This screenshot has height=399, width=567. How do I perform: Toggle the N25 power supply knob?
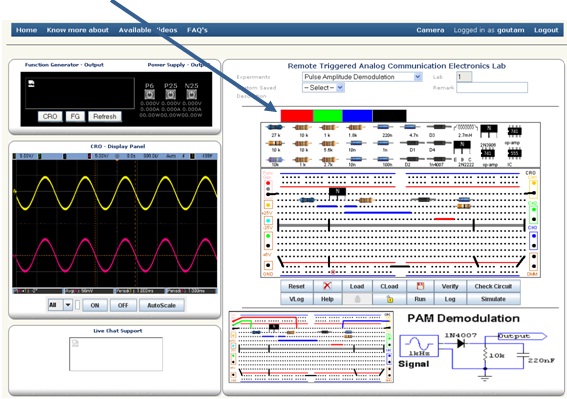click(x=191, y=94)
